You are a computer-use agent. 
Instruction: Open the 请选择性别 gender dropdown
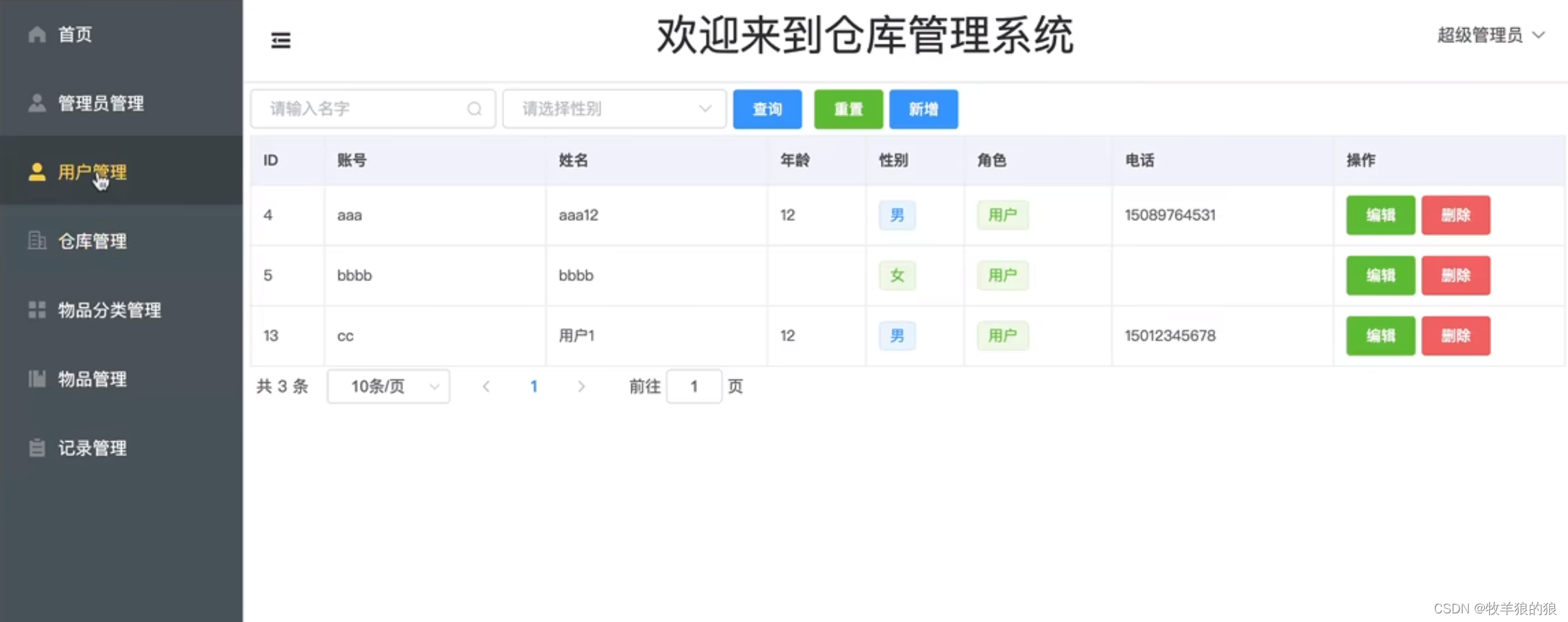tap(615, 109)
